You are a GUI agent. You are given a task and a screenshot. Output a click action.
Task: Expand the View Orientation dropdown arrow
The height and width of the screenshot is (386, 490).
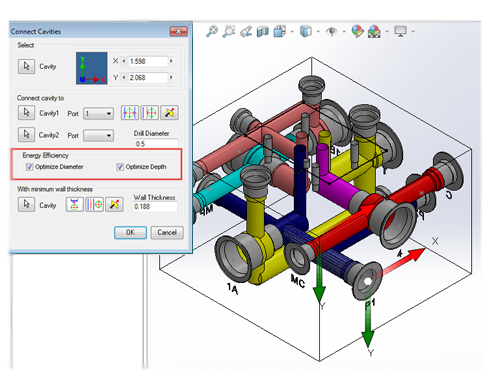coord(292,32)
